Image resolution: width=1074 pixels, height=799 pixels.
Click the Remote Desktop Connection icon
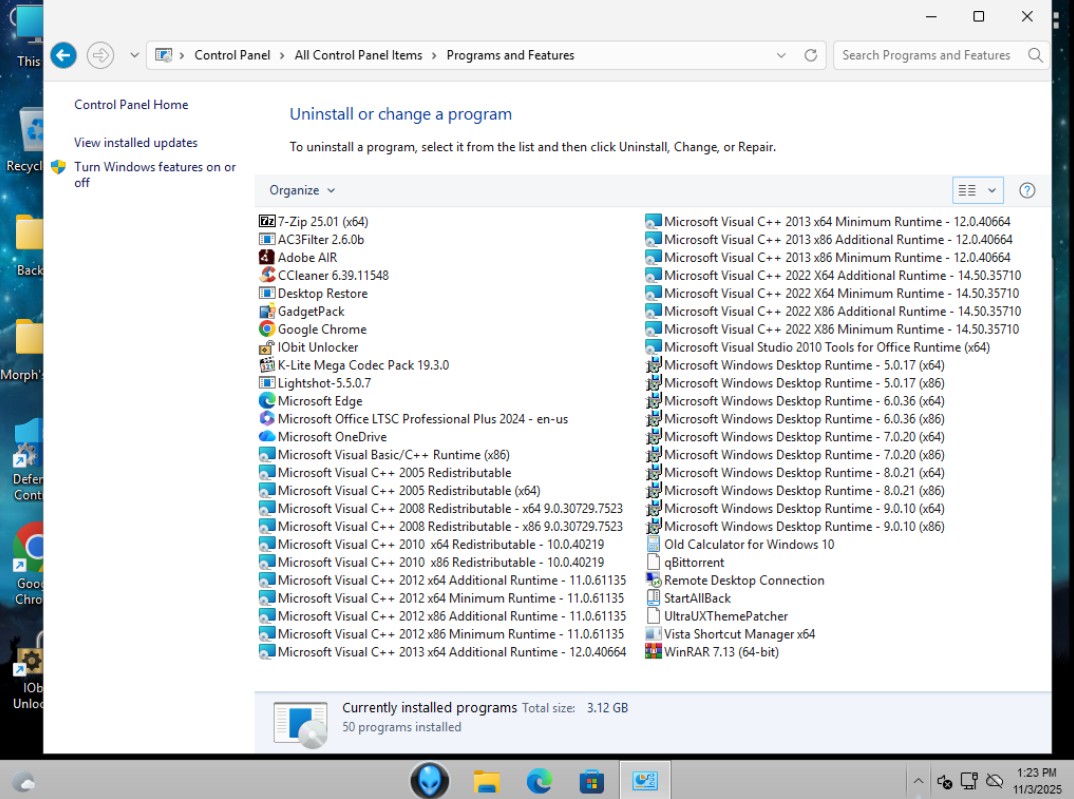(653, 580)
